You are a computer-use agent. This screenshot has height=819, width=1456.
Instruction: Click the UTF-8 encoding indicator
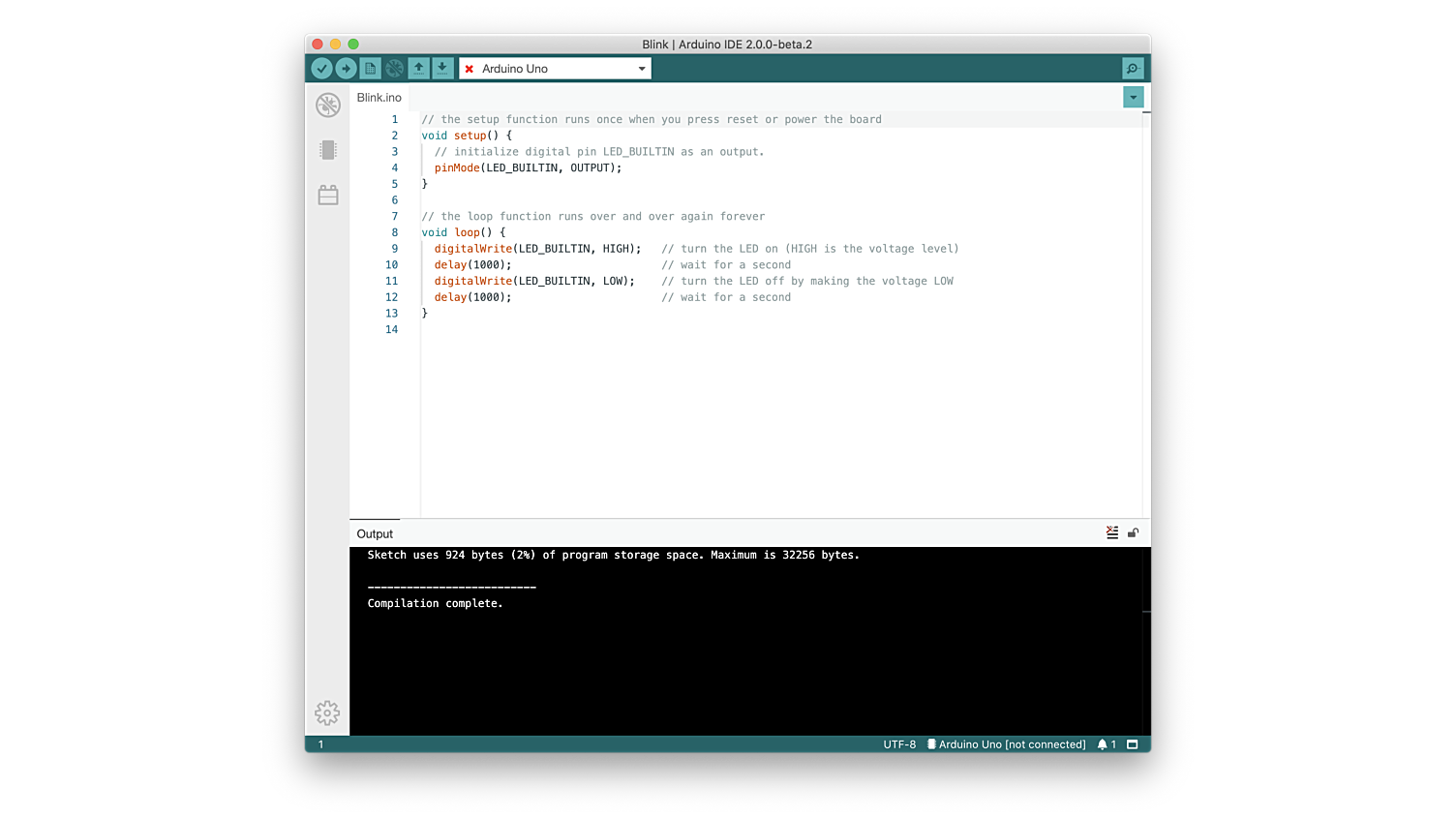coord(898,743)
